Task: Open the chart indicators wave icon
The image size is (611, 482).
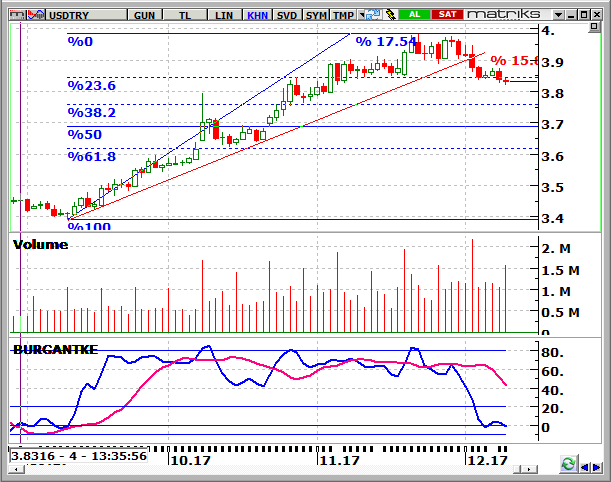Action: [36, 15]
